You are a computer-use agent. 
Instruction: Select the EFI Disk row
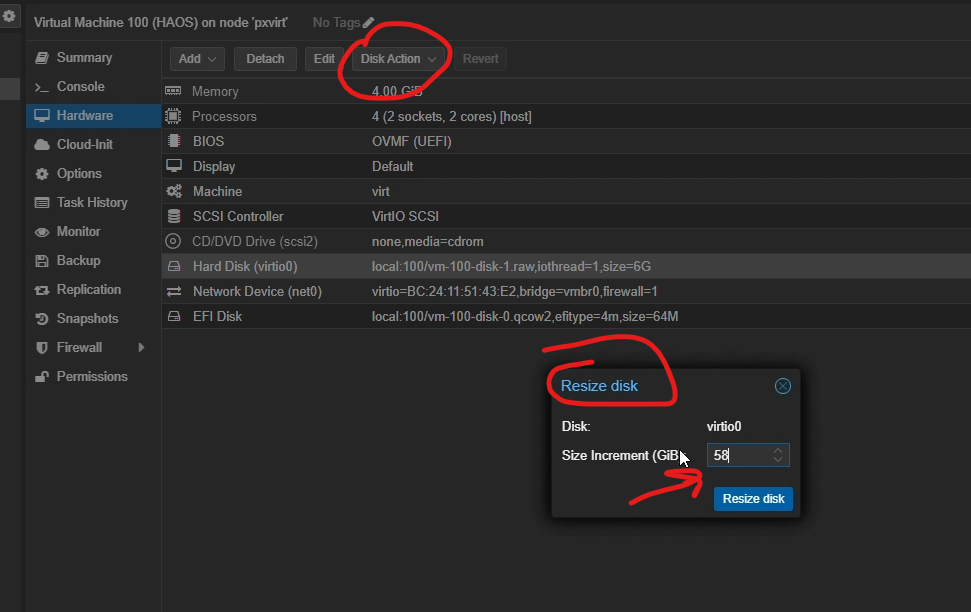point(400,317)
